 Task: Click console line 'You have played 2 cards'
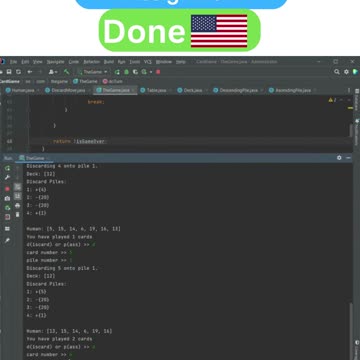coord(59,339)
